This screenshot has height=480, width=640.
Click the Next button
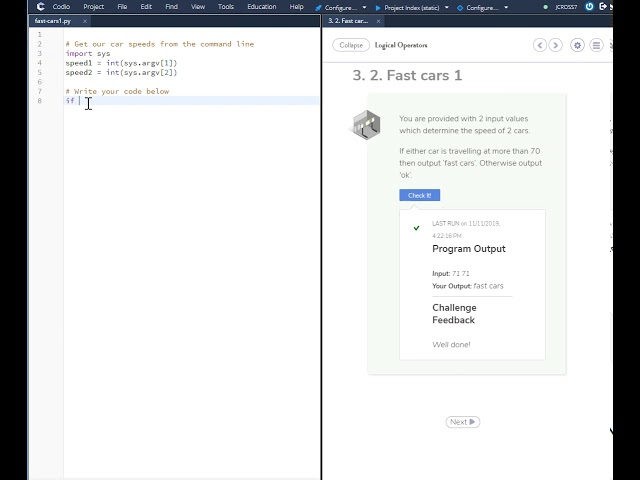[462, 422]
